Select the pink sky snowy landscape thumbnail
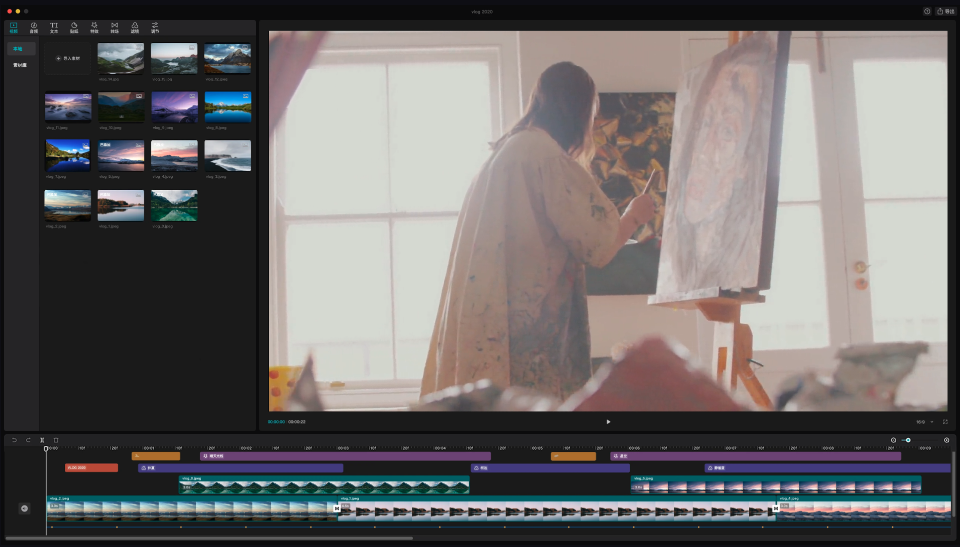The height and width of the screenshot is (547, 960). (174, 156)
